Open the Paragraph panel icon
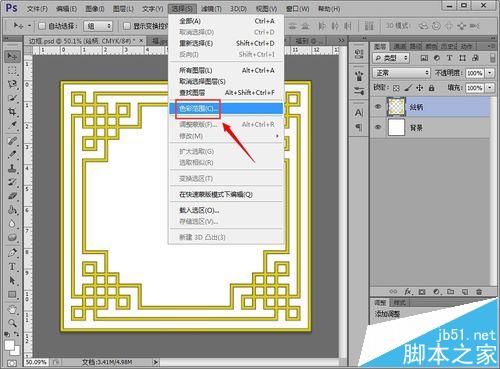 pos(359,127)
